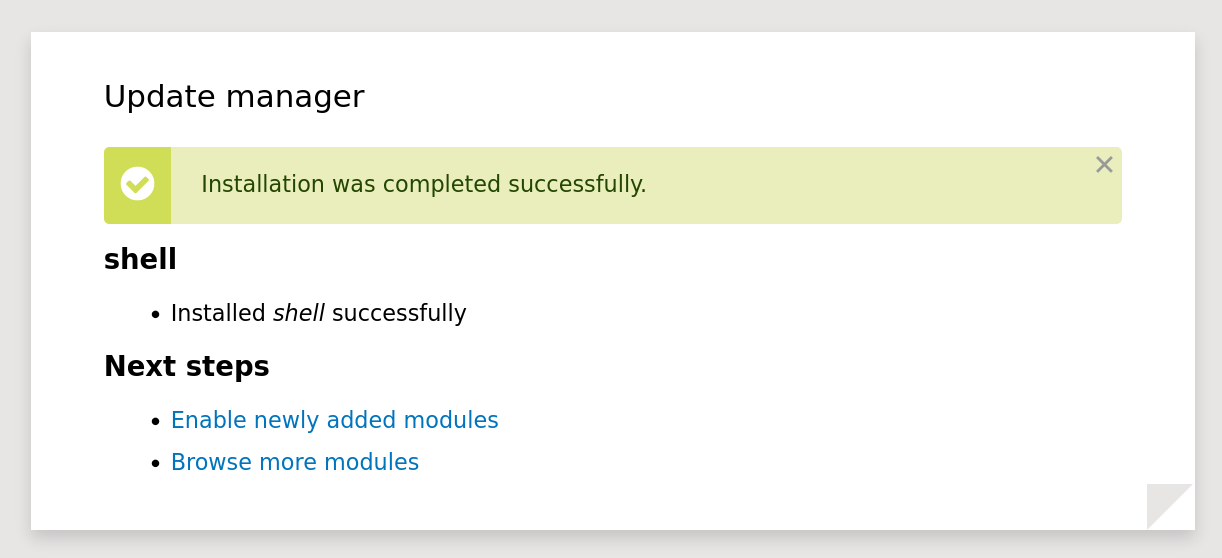Click the Installation was completed successfully text
Viewport: 1222px width, 558px height.
[x=423, y=185]
